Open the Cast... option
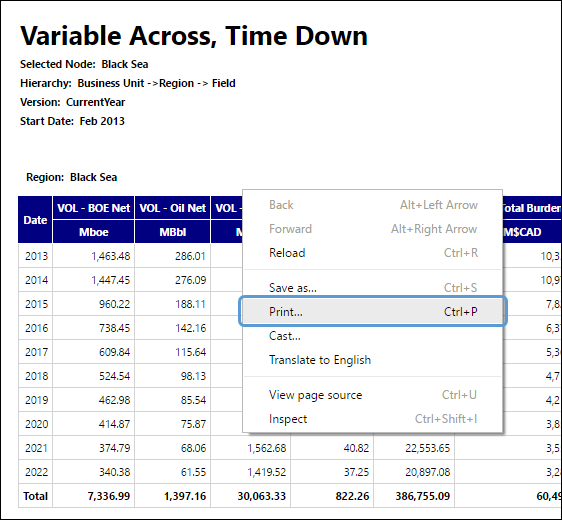 coord(373,336)
